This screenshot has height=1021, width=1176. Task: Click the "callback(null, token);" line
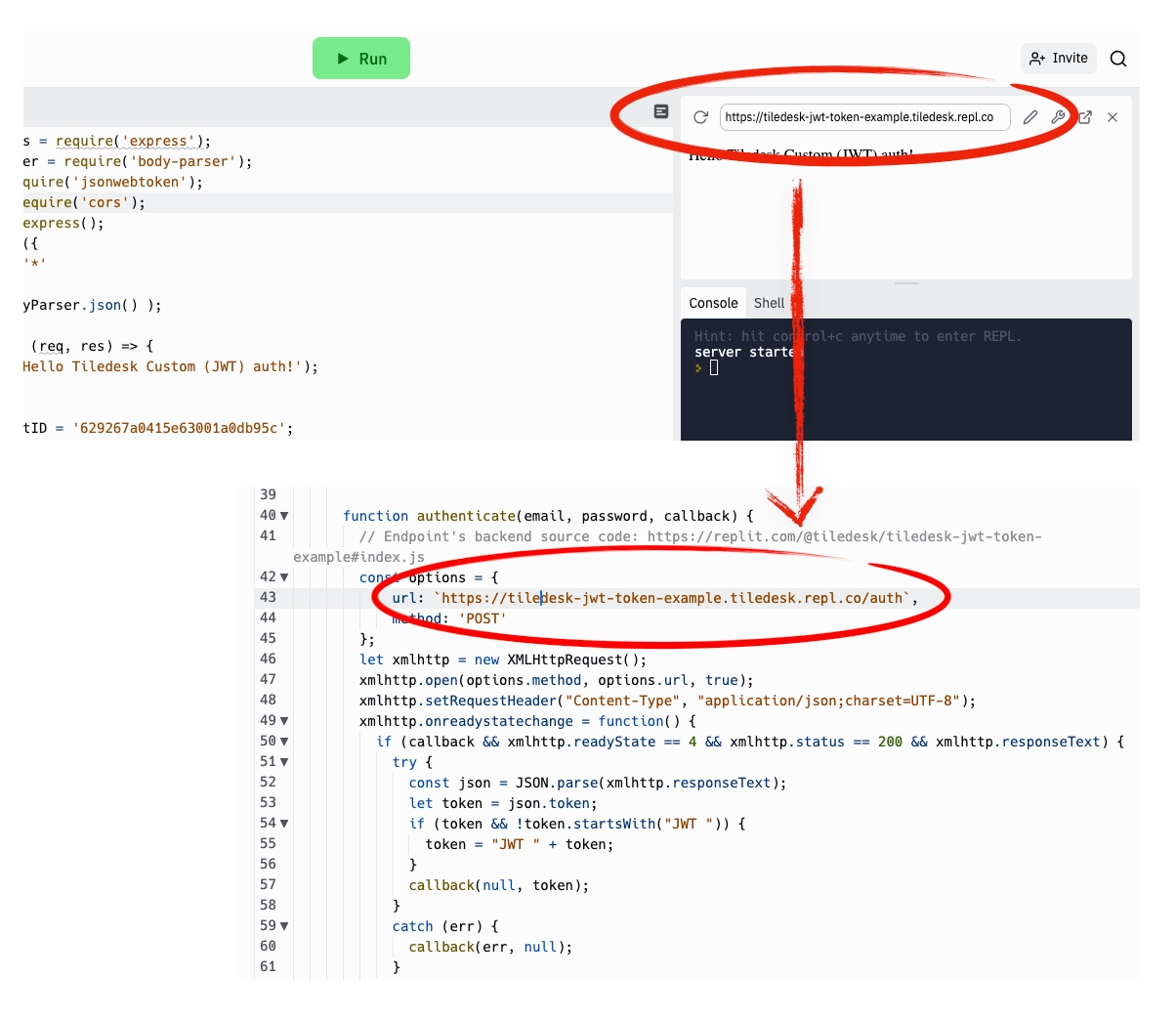click(x=499, y=885)
